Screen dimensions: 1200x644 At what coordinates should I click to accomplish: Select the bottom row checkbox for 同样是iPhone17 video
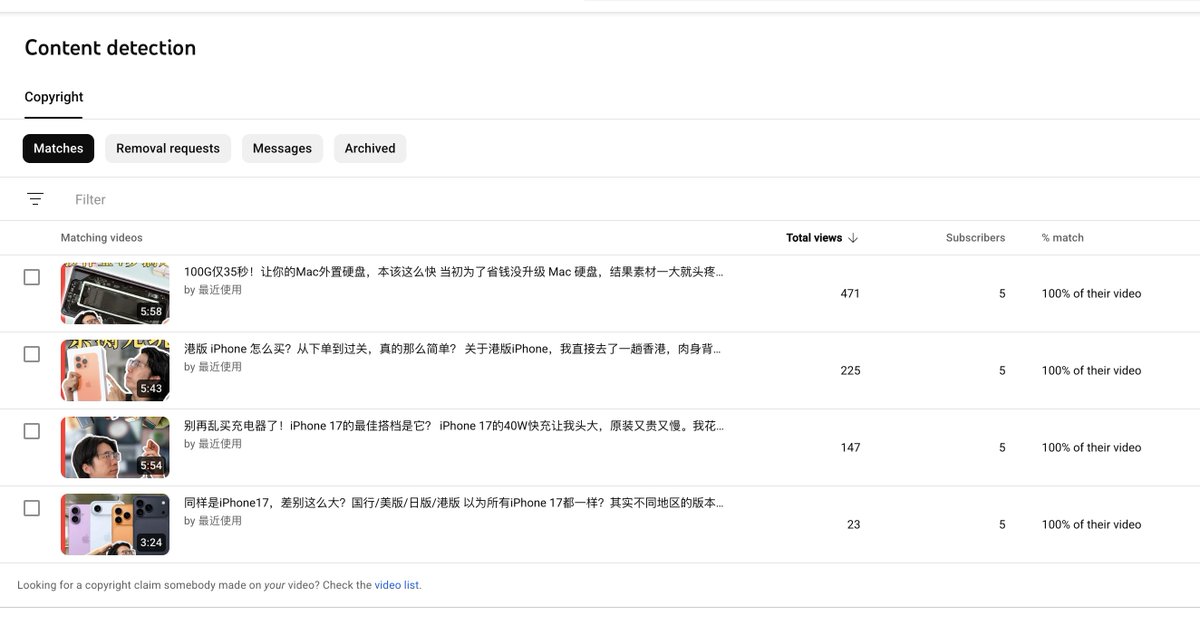[x=31, y=508]
